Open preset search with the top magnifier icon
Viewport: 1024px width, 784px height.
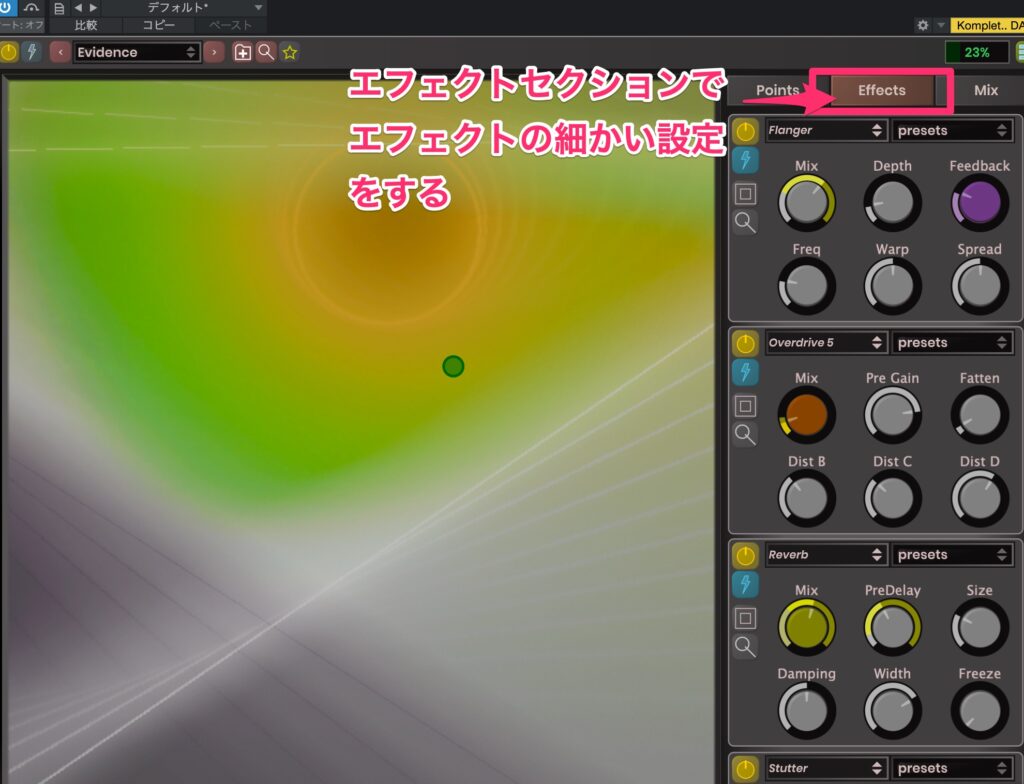tap(265, 52)
